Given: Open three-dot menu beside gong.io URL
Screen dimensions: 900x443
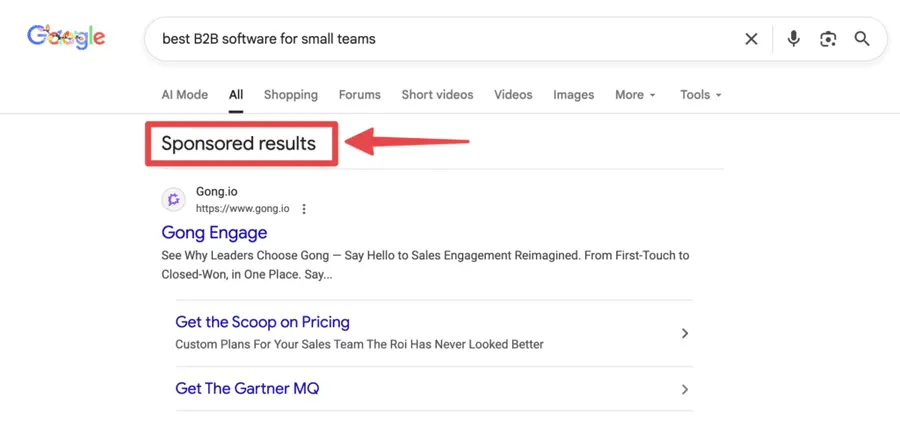Looking at the screenshot, I should [x=304, y=209].
